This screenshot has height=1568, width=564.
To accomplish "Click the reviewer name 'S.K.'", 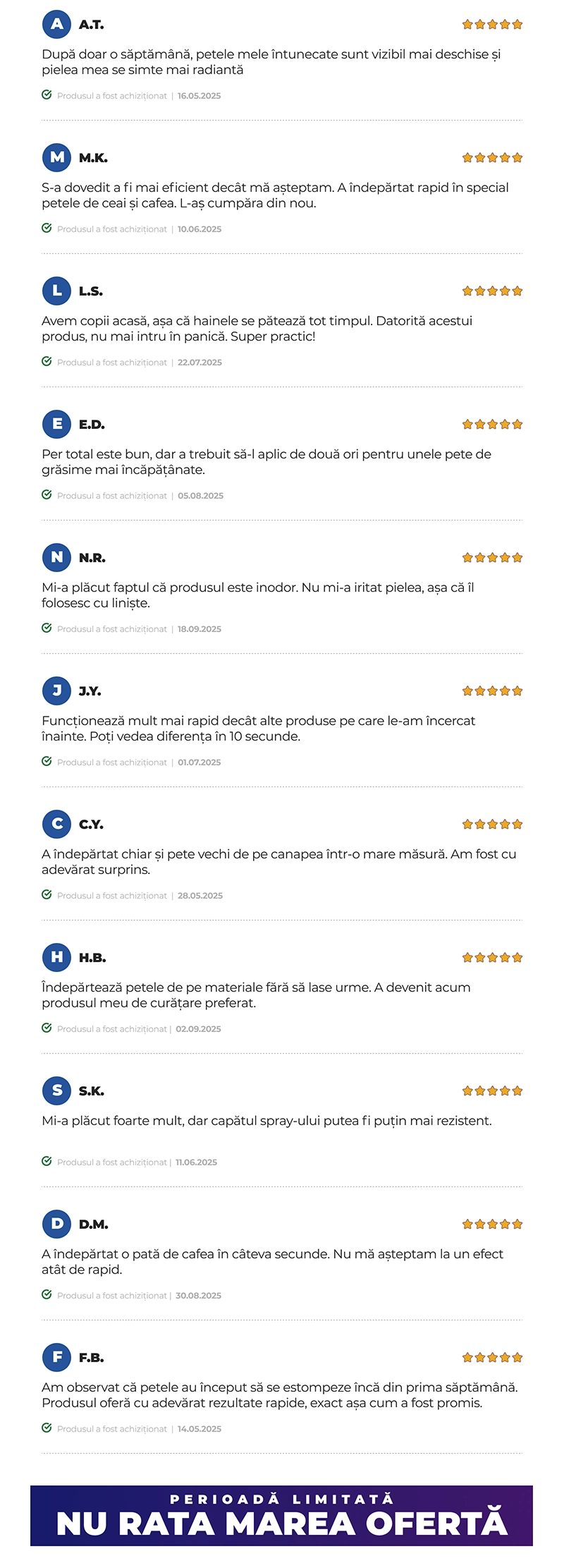I will [x=92, y=1091].
